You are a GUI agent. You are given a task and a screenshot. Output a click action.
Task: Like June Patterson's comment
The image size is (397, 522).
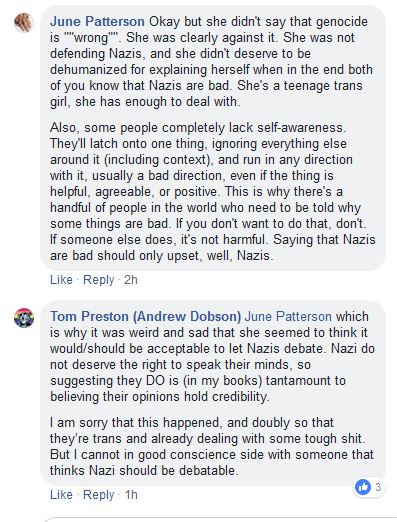point(61,279)
